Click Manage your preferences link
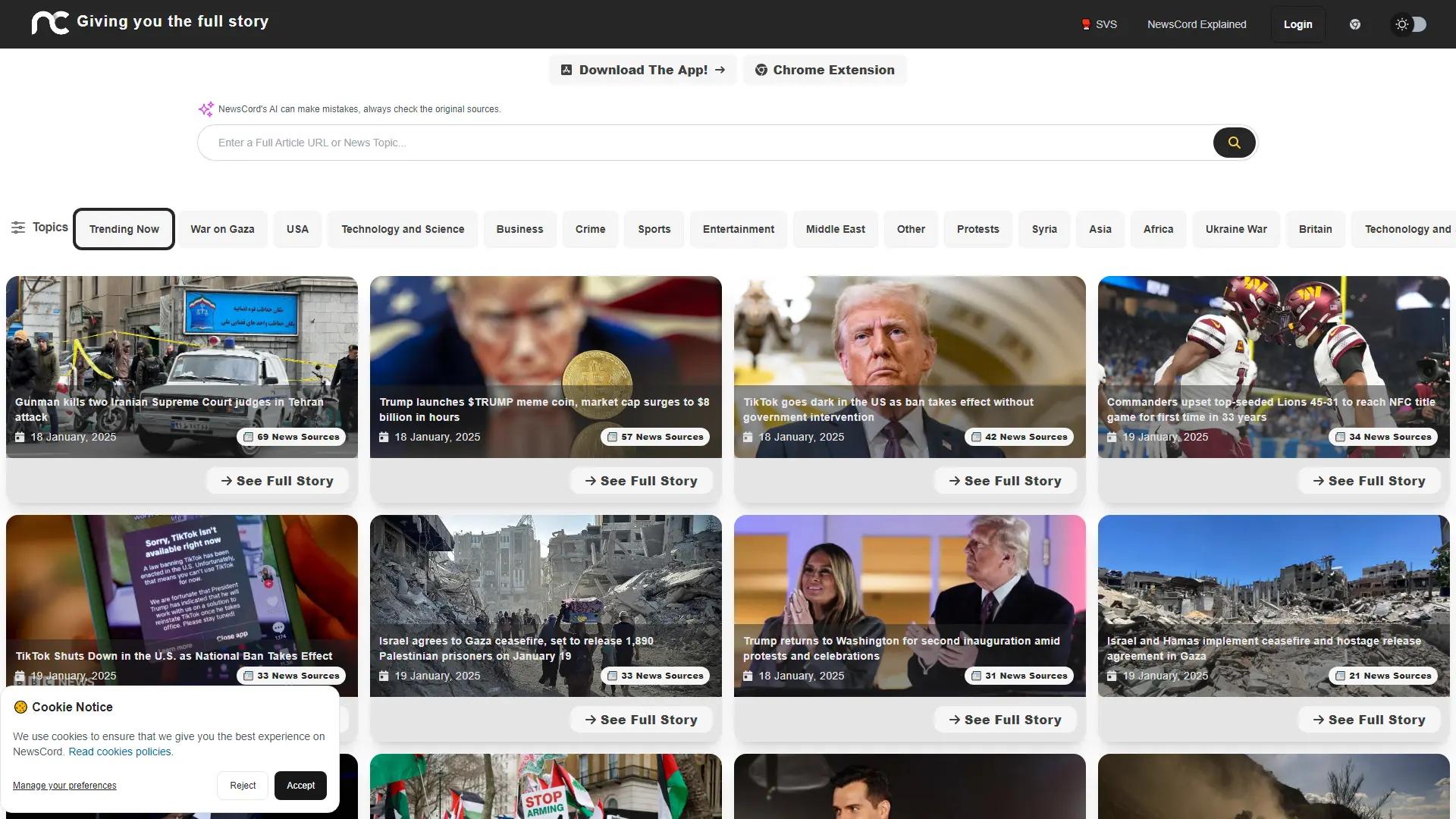The height and width of the screenshot is (819, 1456). click(x=64, y=786)
